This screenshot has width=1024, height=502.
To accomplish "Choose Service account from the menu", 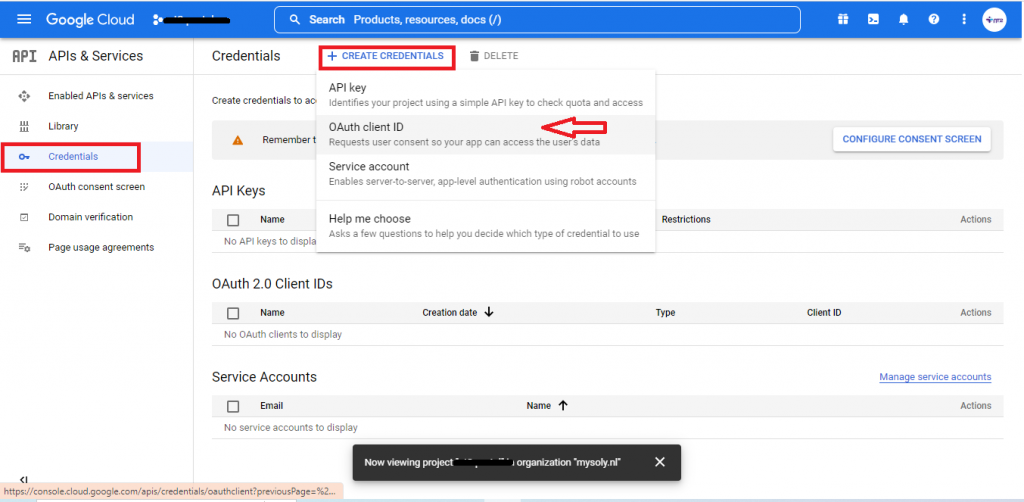I will (486, 174).
